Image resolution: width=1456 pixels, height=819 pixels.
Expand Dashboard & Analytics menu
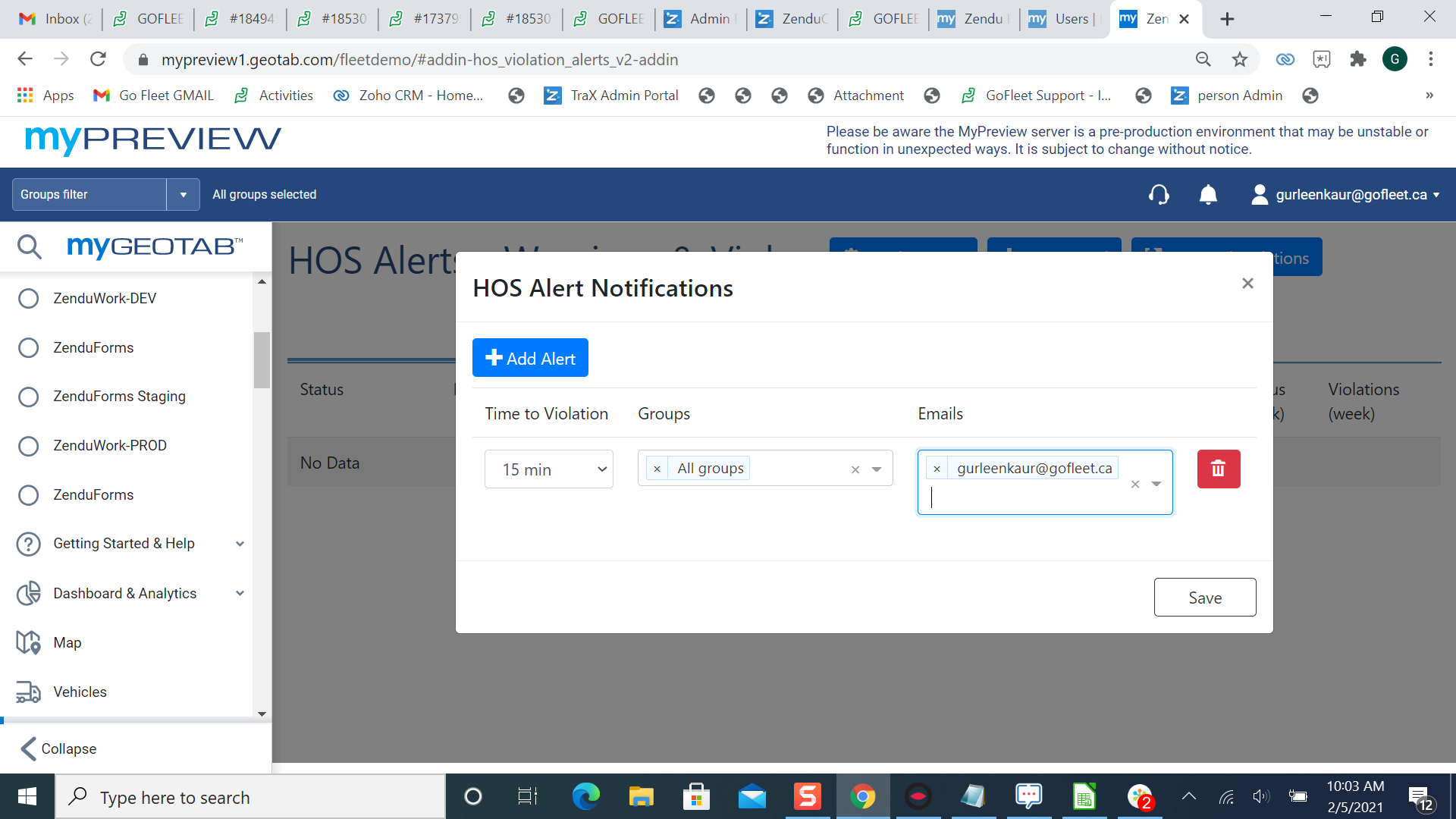pos(240,593)
